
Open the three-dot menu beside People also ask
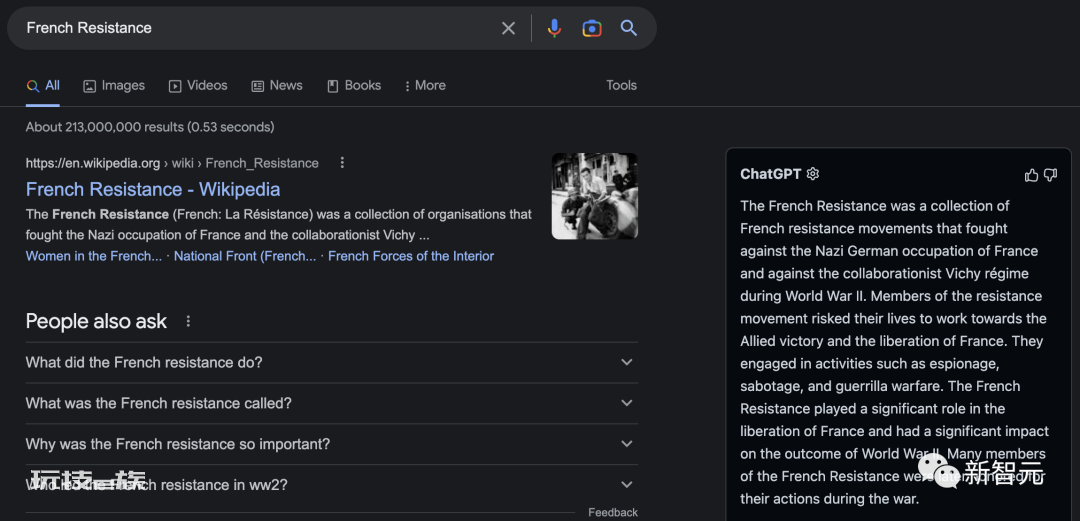click(188, 321)
